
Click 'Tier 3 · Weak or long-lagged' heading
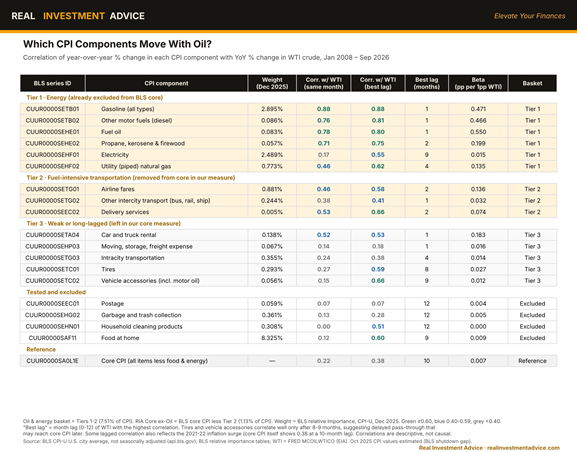103,223
